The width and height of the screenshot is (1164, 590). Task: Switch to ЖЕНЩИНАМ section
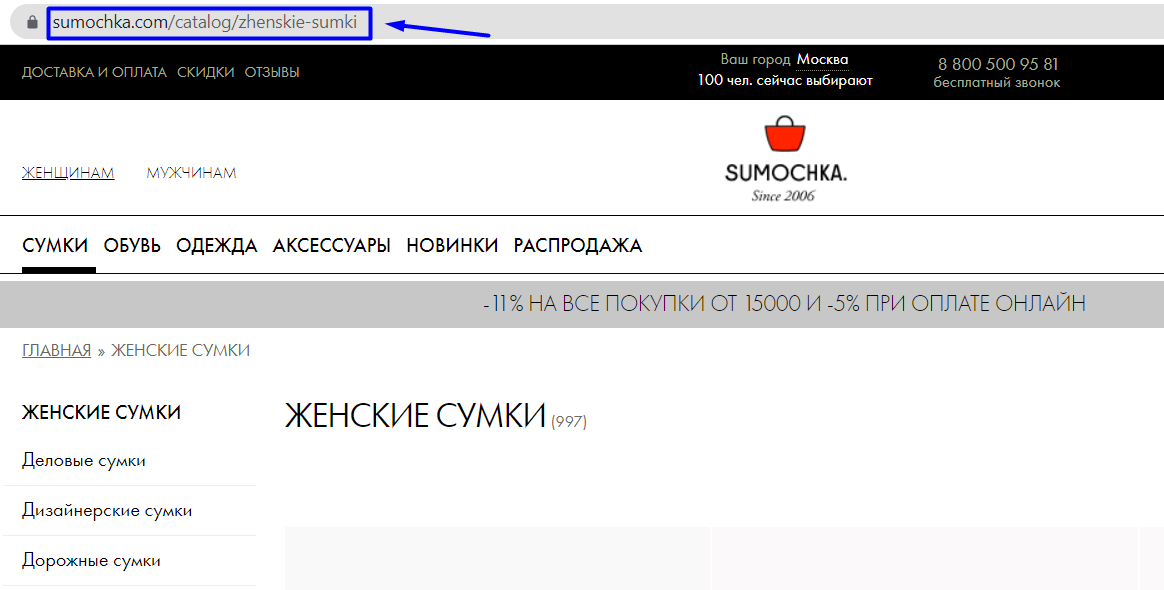[68, 173]
